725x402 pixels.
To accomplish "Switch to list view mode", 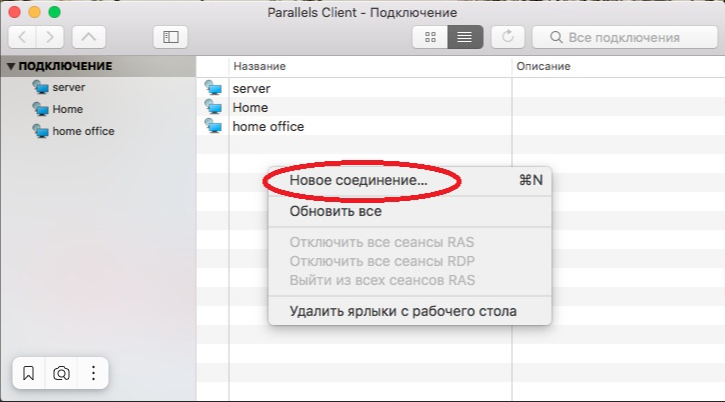I will tap(465, 37).
